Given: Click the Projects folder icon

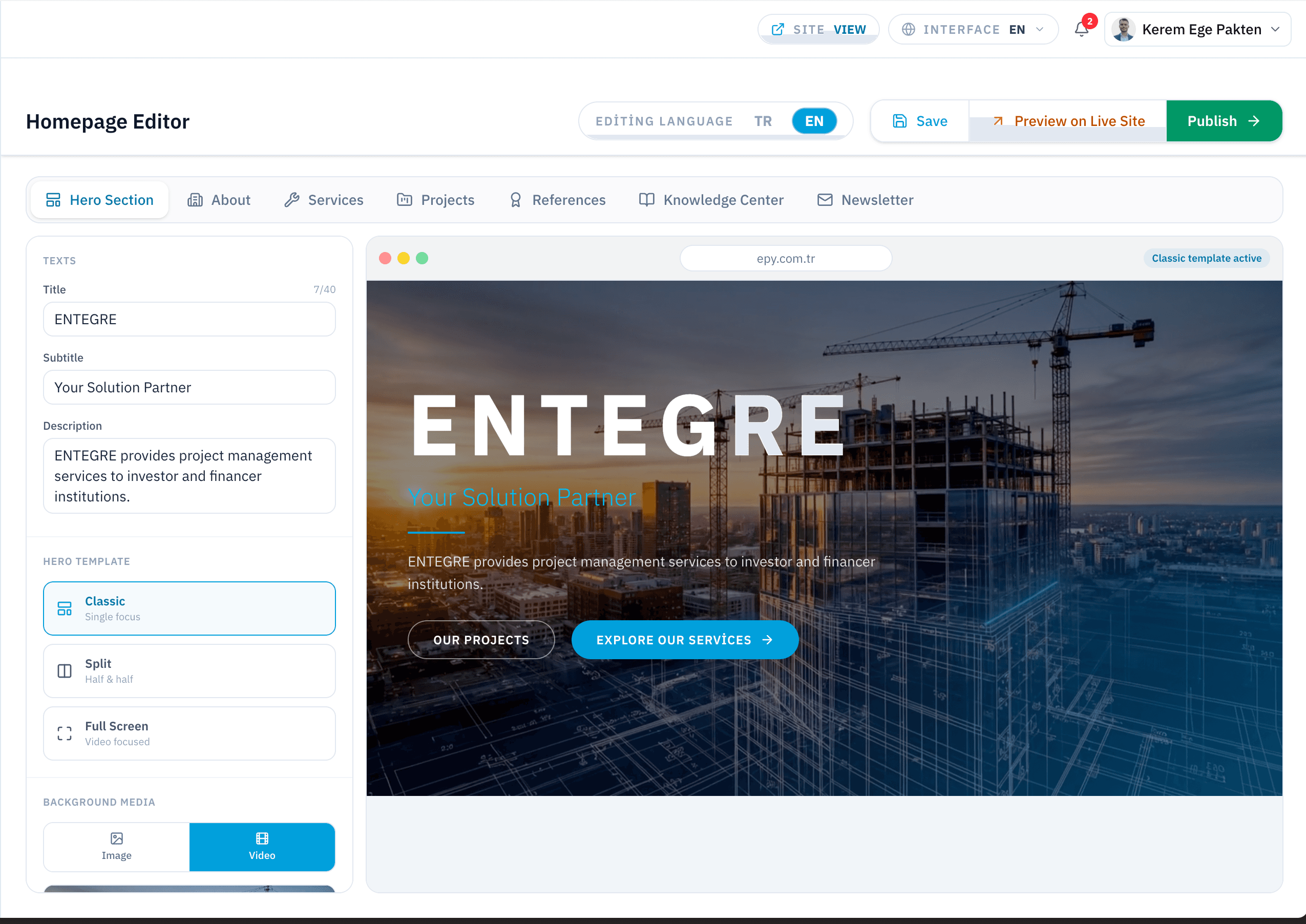Looking at the screenshot, I should coord(405,200).
